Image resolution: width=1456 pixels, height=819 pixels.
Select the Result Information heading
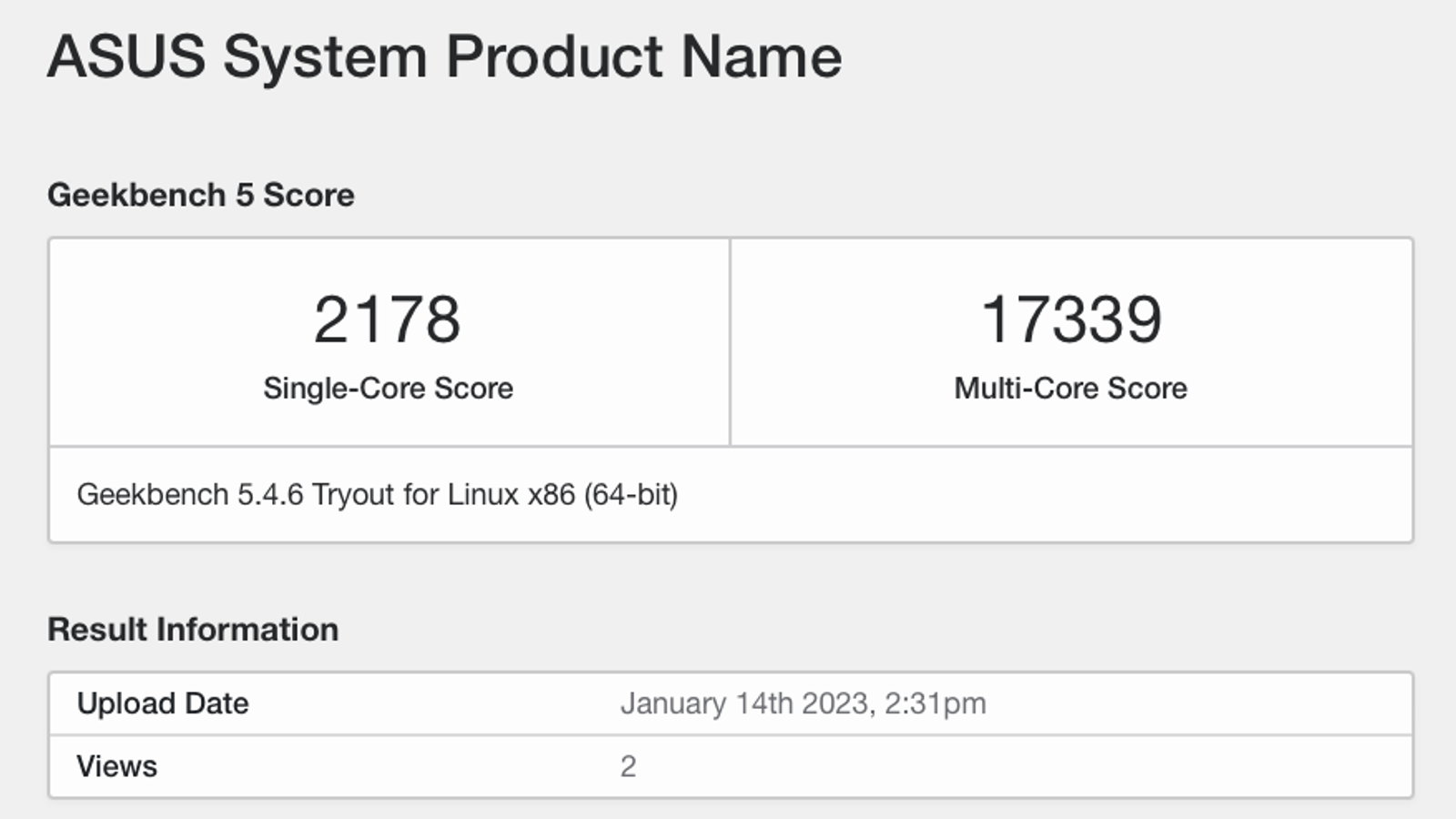(193, 630)
